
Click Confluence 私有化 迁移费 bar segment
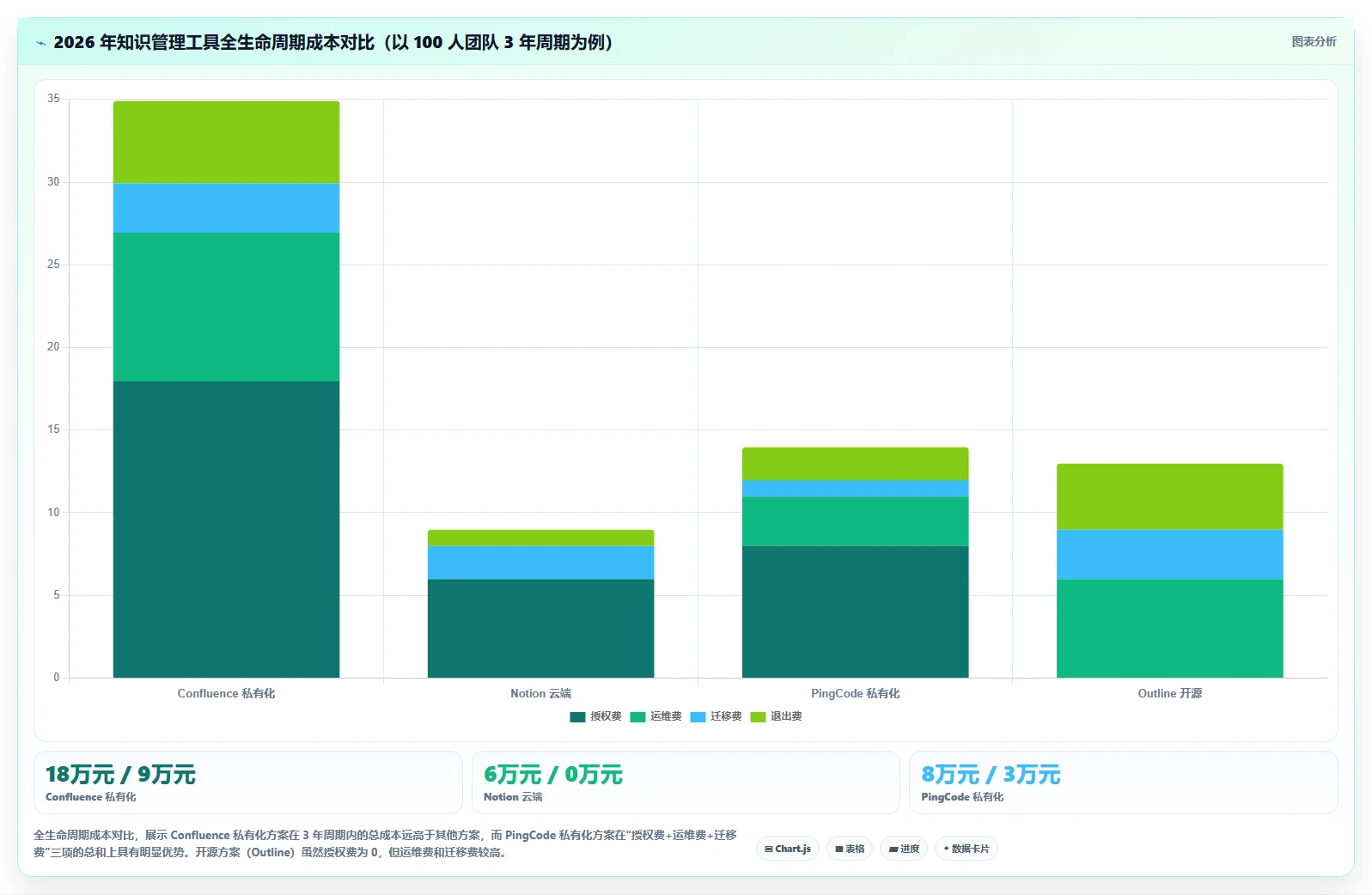[x=226, y=208]
